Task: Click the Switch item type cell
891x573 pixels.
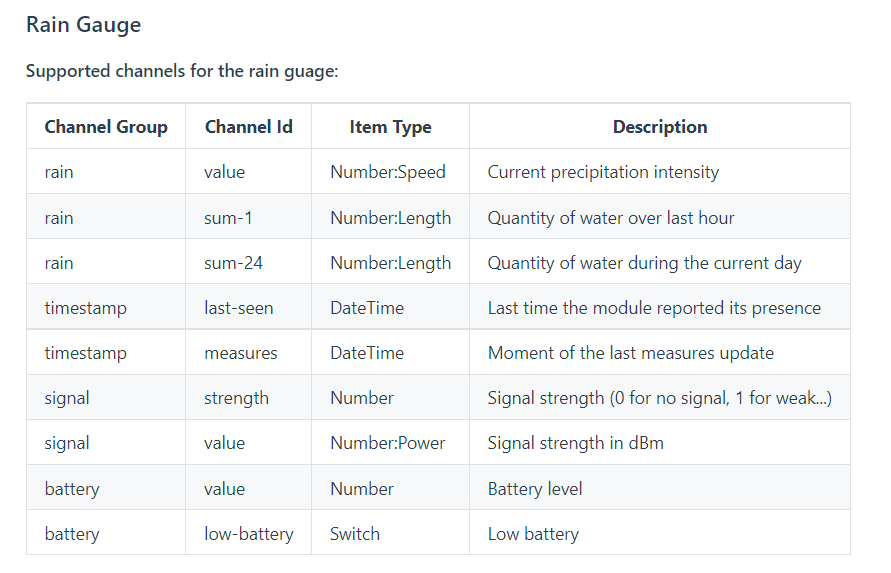Action: 355,534
